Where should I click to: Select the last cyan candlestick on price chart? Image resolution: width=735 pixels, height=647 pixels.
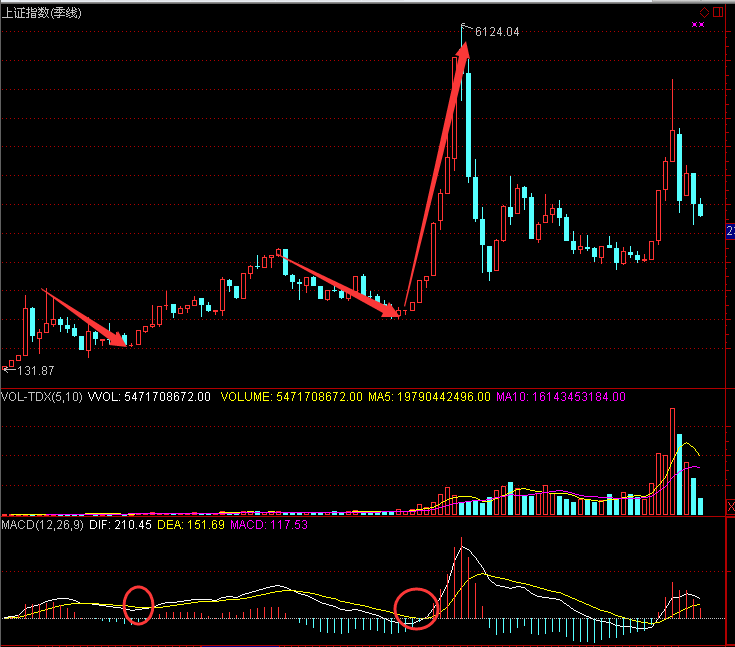pyautogui.click(x=700, y=207)
